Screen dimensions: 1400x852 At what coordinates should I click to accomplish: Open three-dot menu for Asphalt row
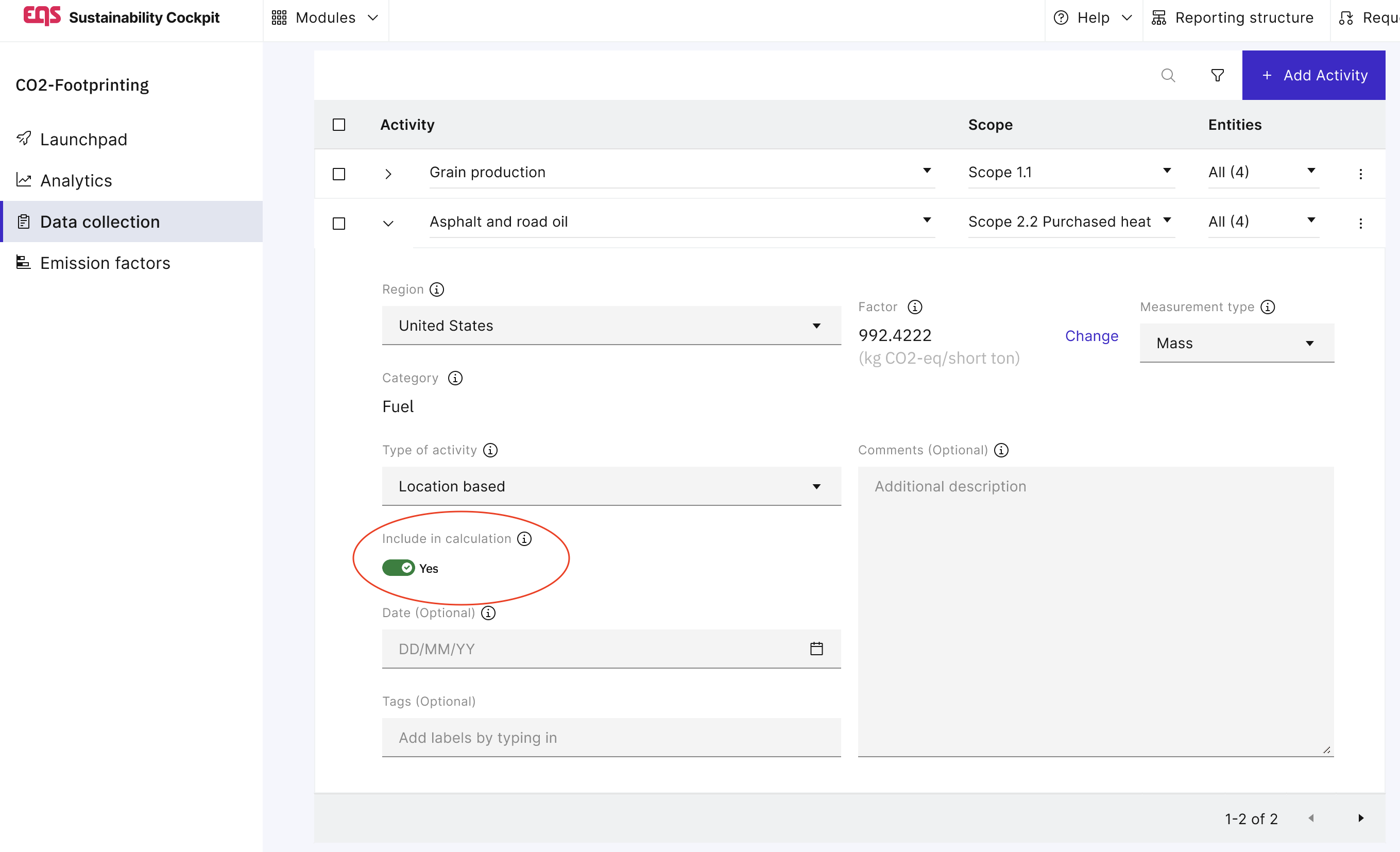[1360, 223]
